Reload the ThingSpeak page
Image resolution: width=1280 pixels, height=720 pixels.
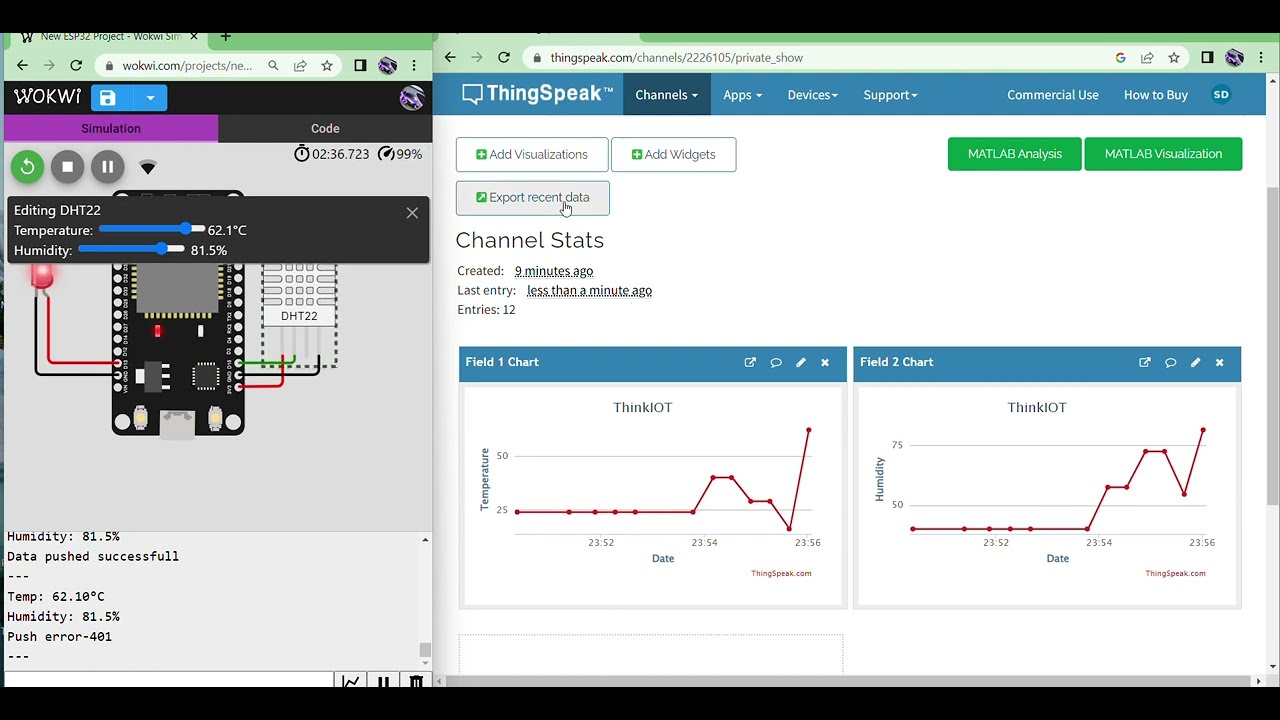click(504, 58)
